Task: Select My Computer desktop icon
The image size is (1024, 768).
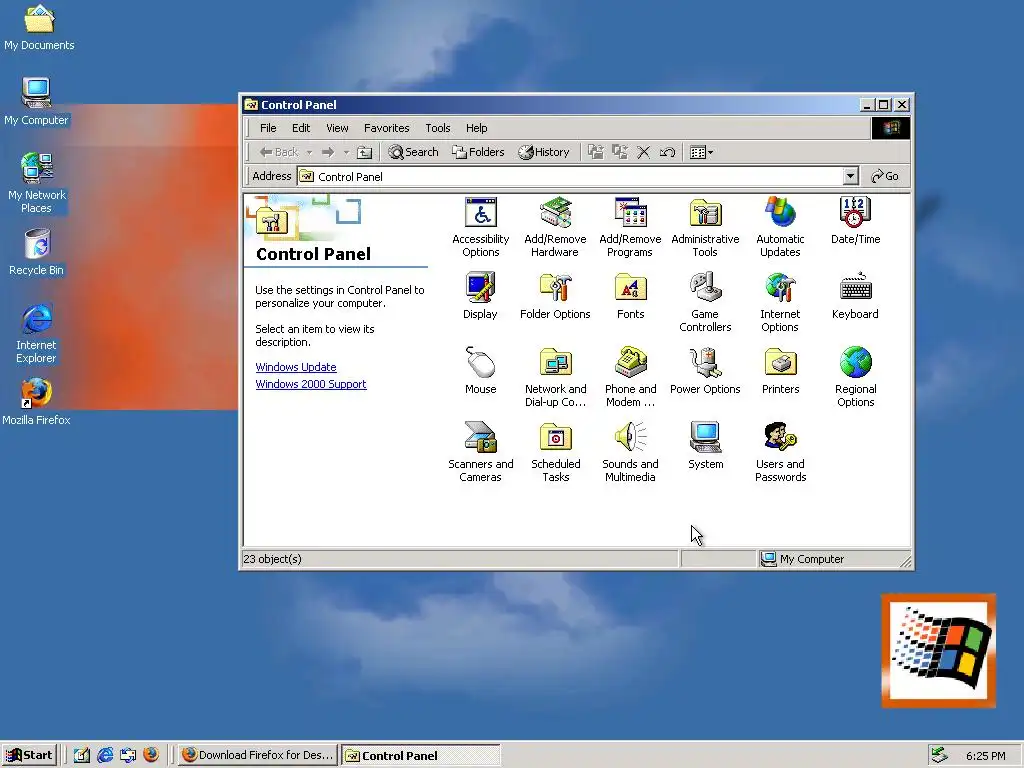Action: tap(37, 102)
